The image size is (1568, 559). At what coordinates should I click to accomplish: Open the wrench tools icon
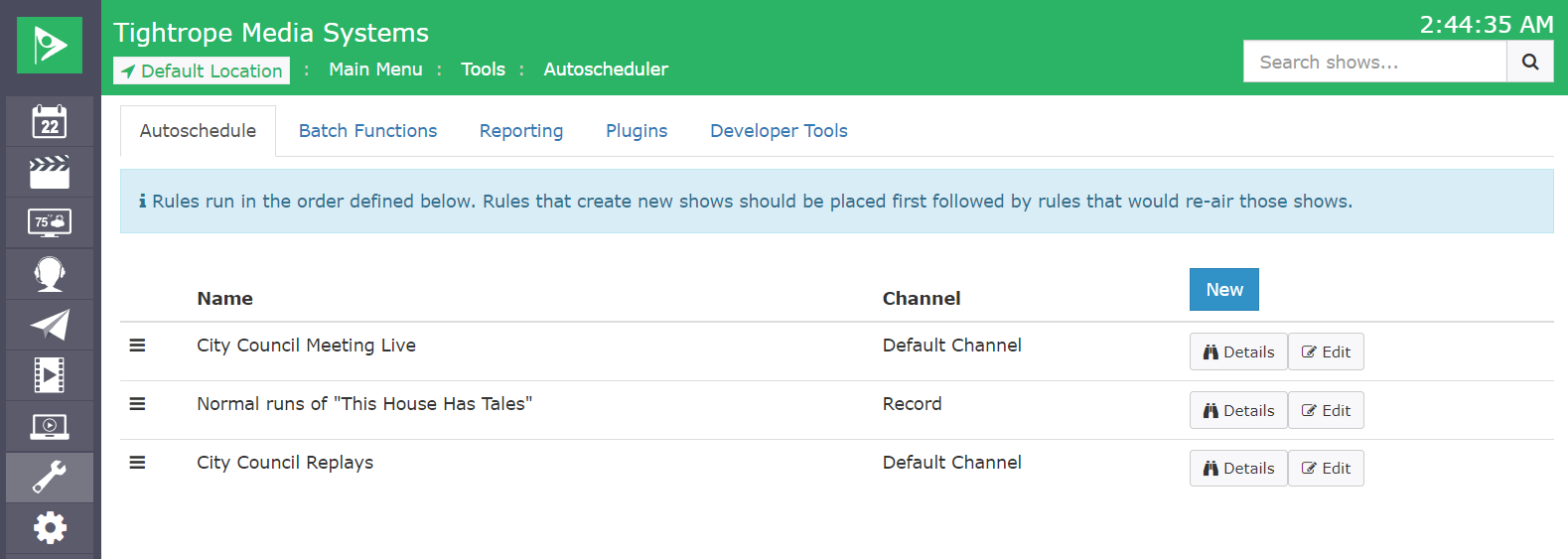[x=50, y=478]
